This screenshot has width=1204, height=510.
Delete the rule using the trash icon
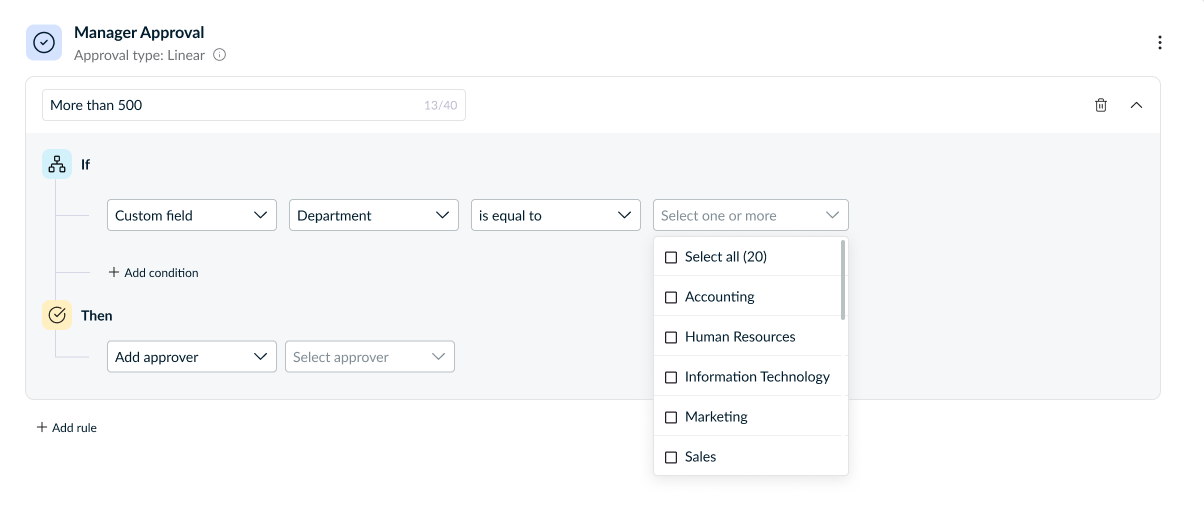(x=1101, y=105)
